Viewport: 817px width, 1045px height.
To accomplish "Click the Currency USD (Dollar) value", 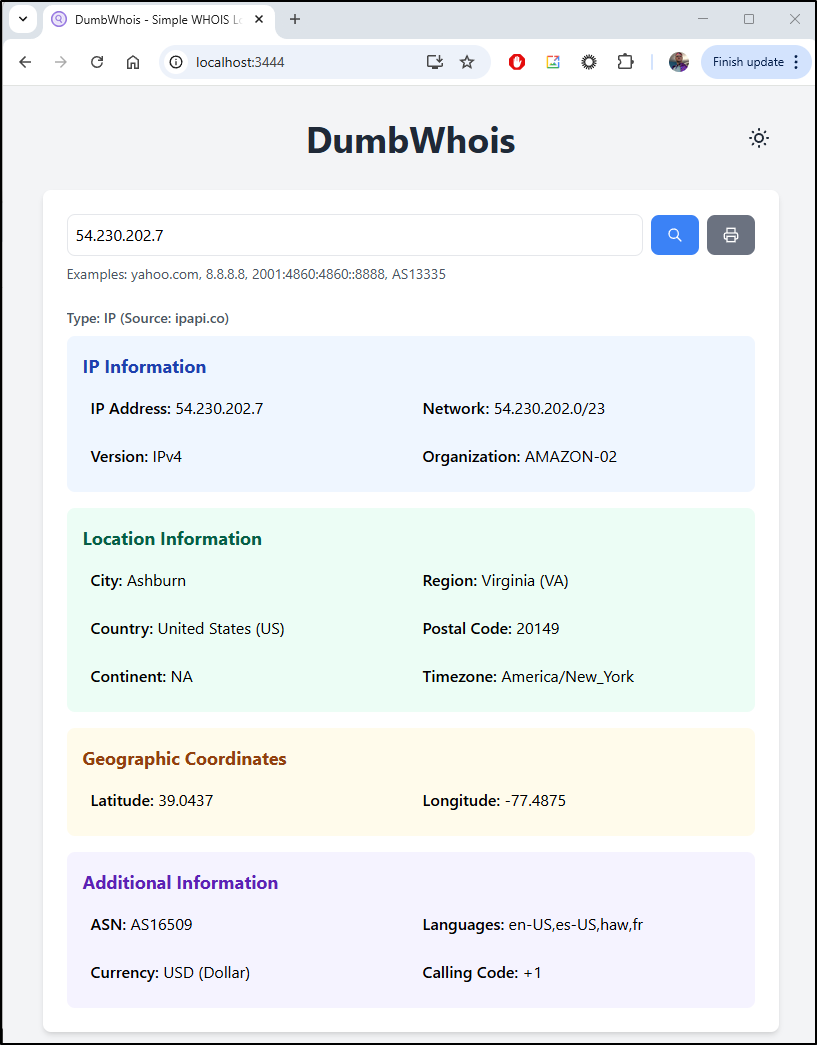I will tap(207, 972).
